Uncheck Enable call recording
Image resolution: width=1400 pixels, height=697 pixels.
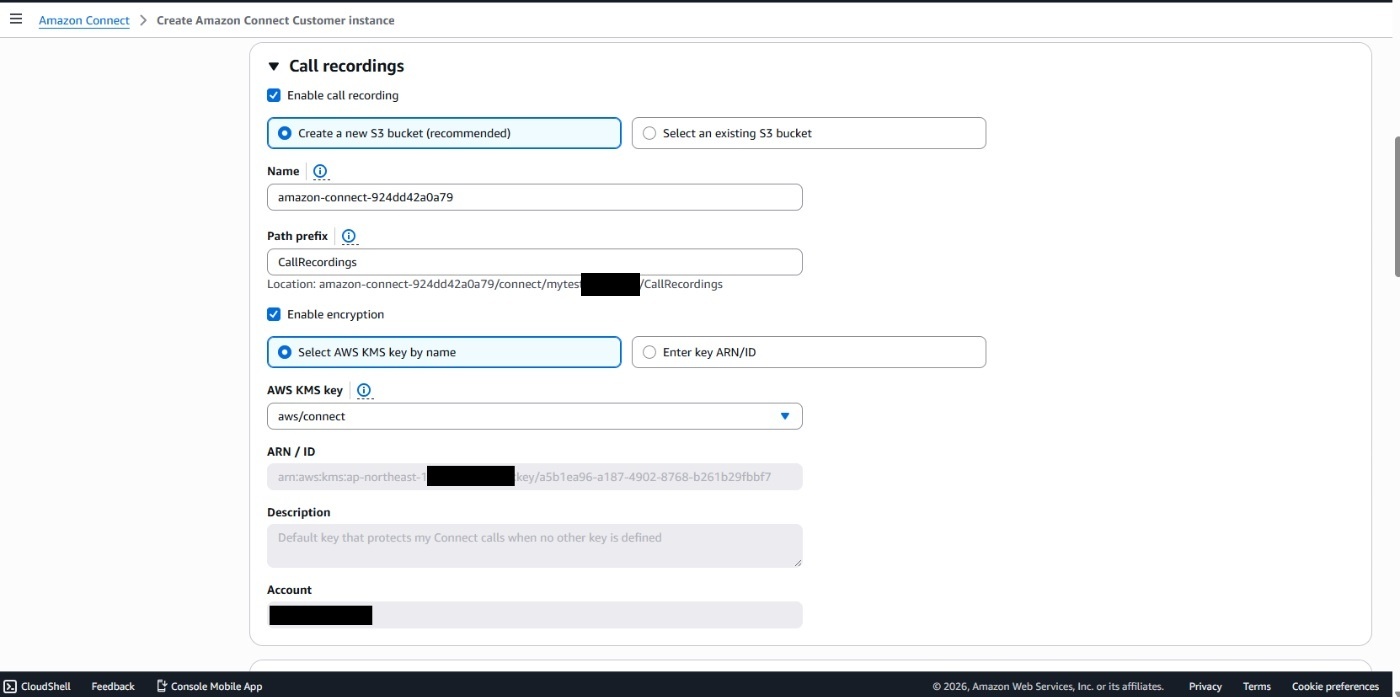(x=274, y=95)
